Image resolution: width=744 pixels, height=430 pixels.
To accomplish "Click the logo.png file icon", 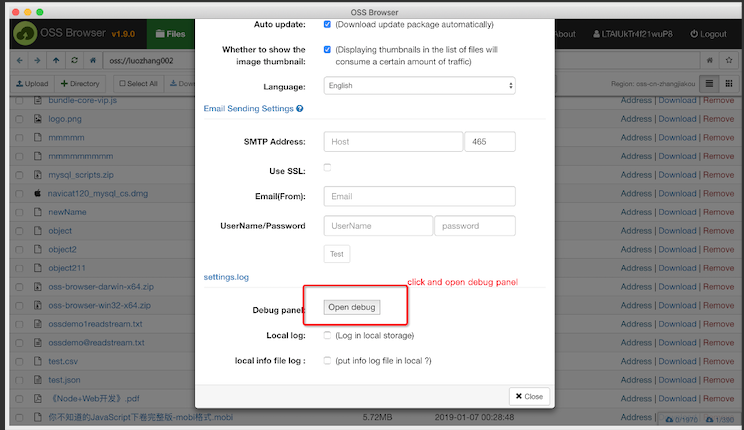I will coord(38,119).
